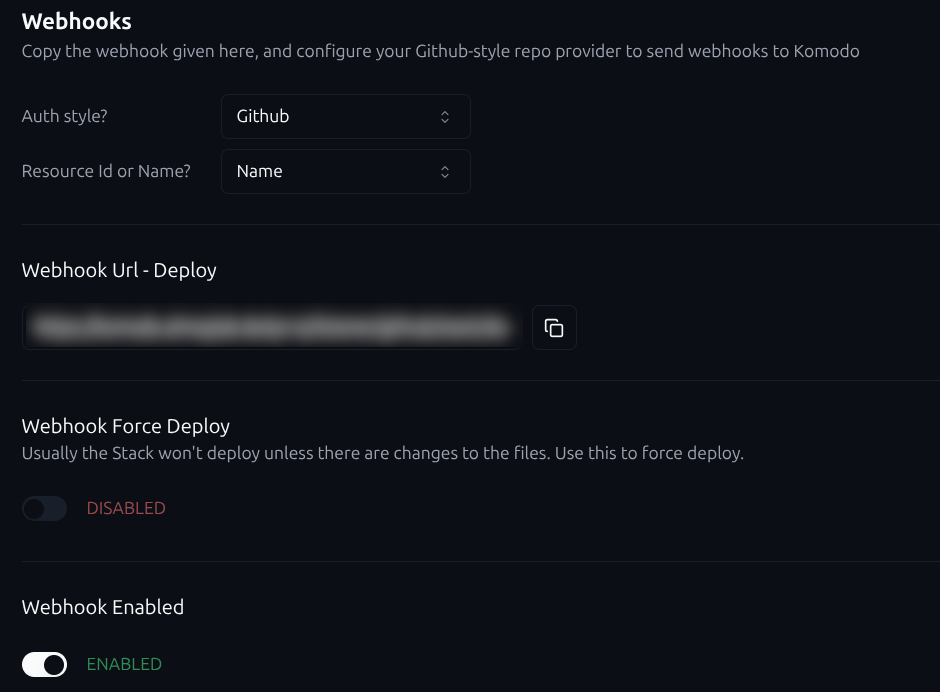
Task: Click the selected Name value text
Action: pos(260,172)
